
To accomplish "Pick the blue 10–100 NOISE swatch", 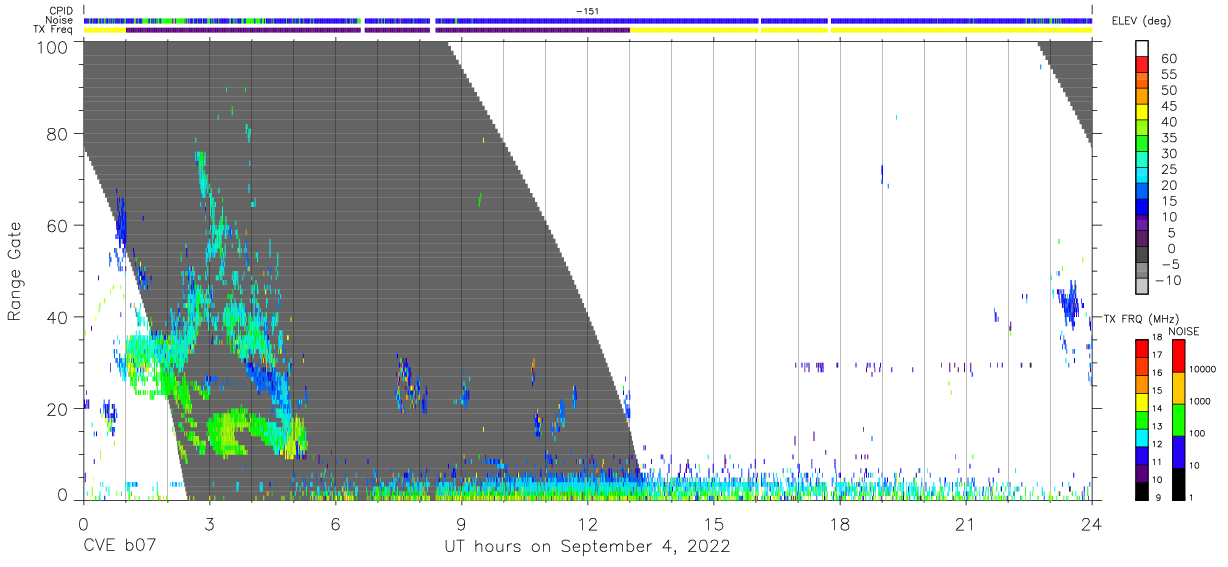I will pyautogui.click(x=1179, y=451).
